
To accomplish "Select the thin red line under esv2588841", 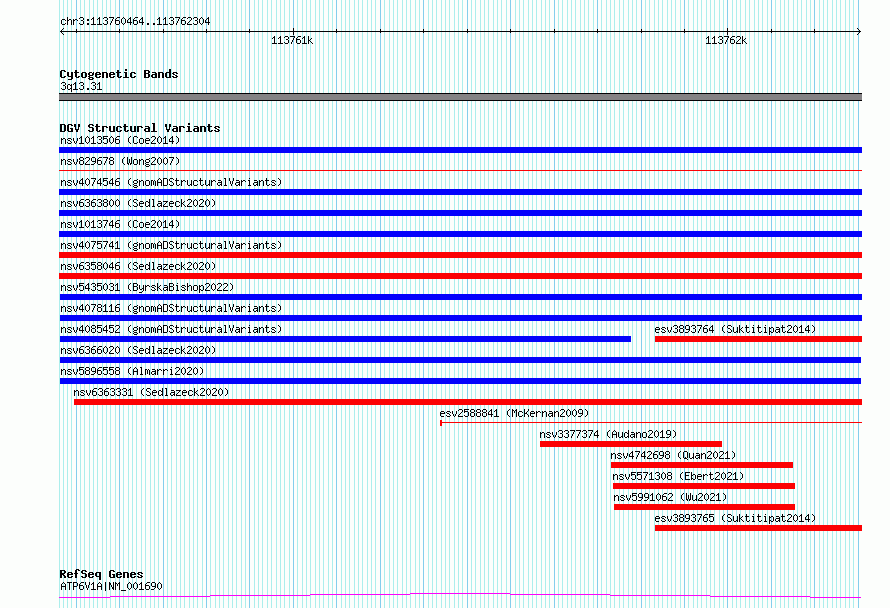I will (x=651, y=422).
